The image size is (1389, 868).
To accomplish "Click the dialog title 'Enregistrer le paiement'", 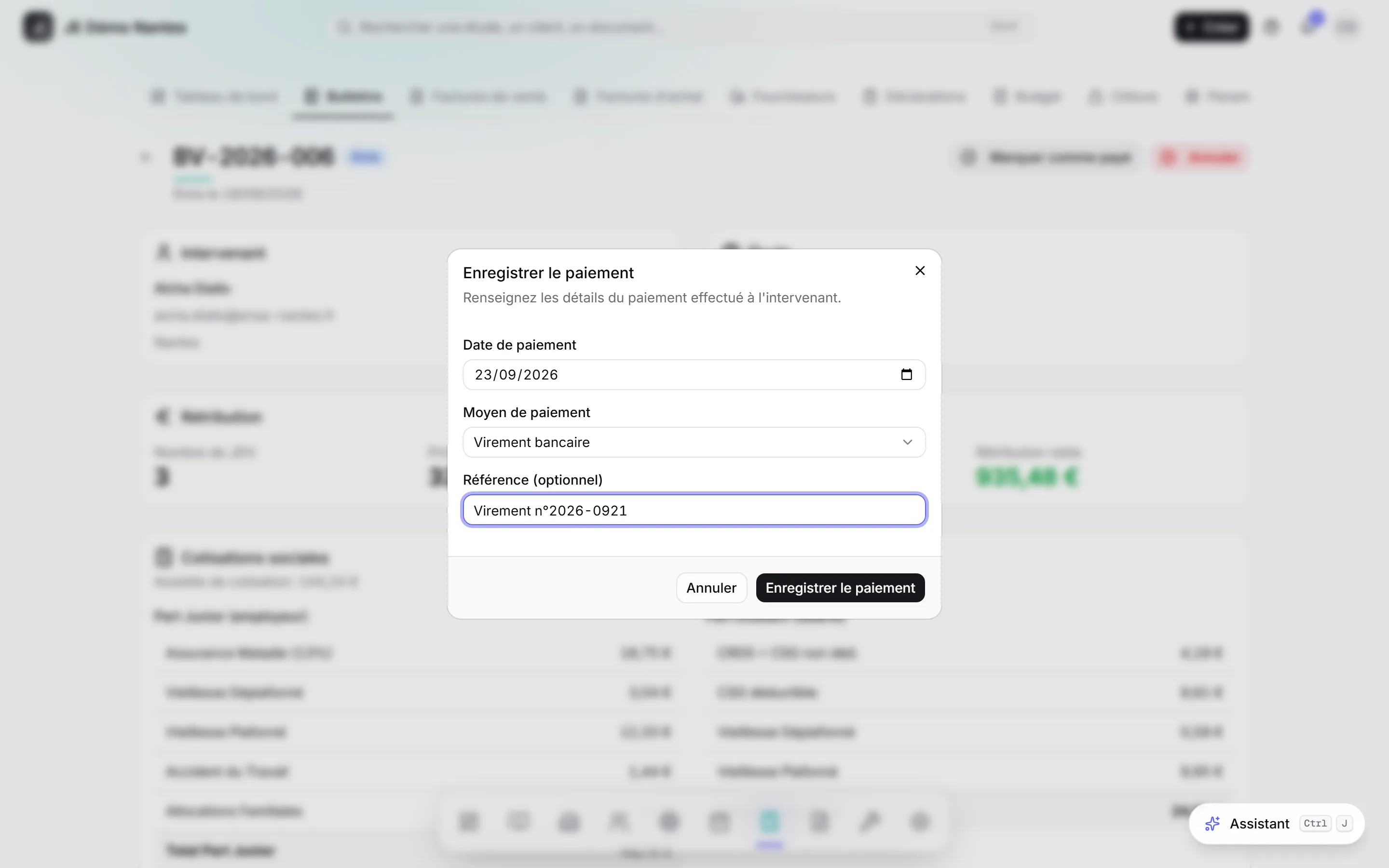I will click(548, 272).
